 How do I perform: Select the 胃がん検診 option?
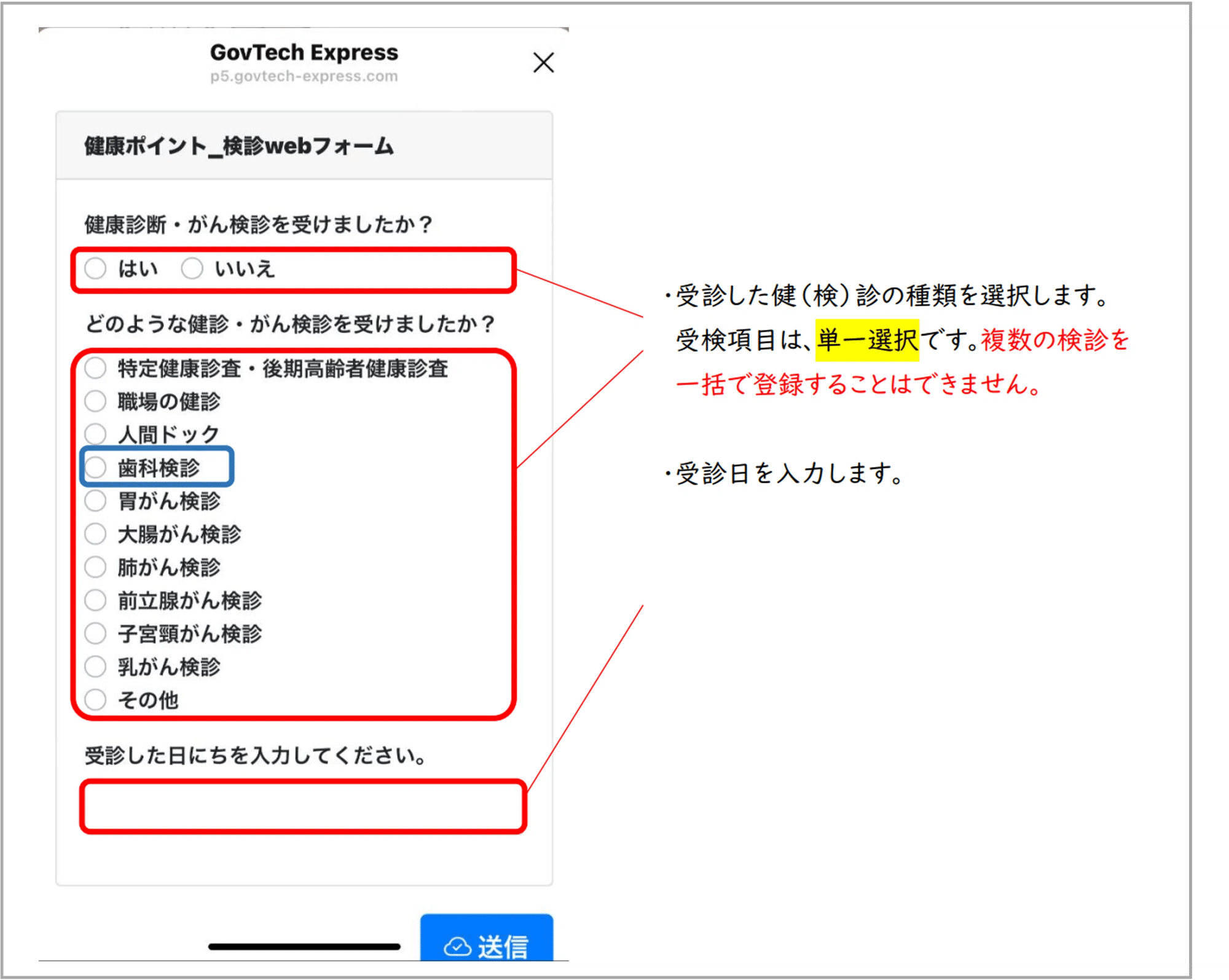(x=95, y=501)
